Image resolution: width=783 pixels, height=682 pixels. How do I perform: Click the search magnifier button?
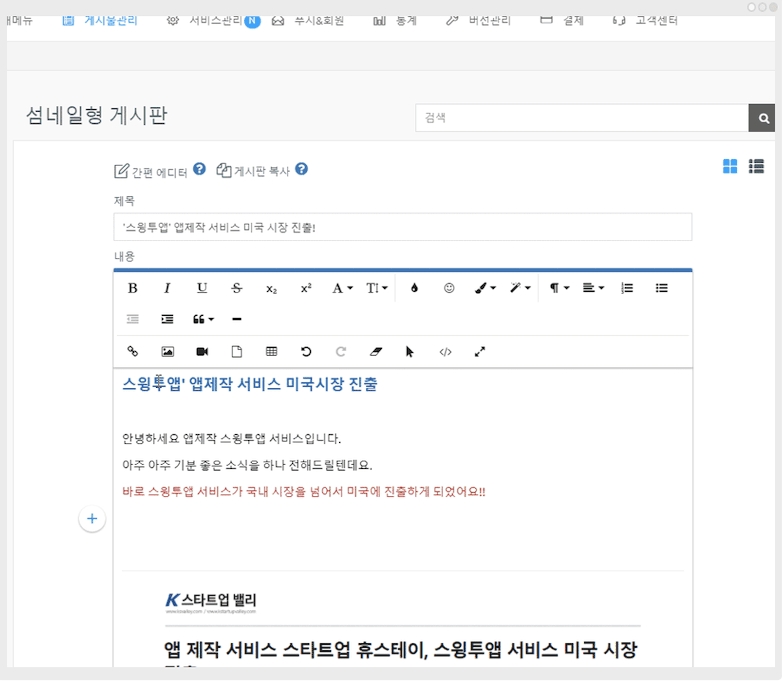pos(764,118)
